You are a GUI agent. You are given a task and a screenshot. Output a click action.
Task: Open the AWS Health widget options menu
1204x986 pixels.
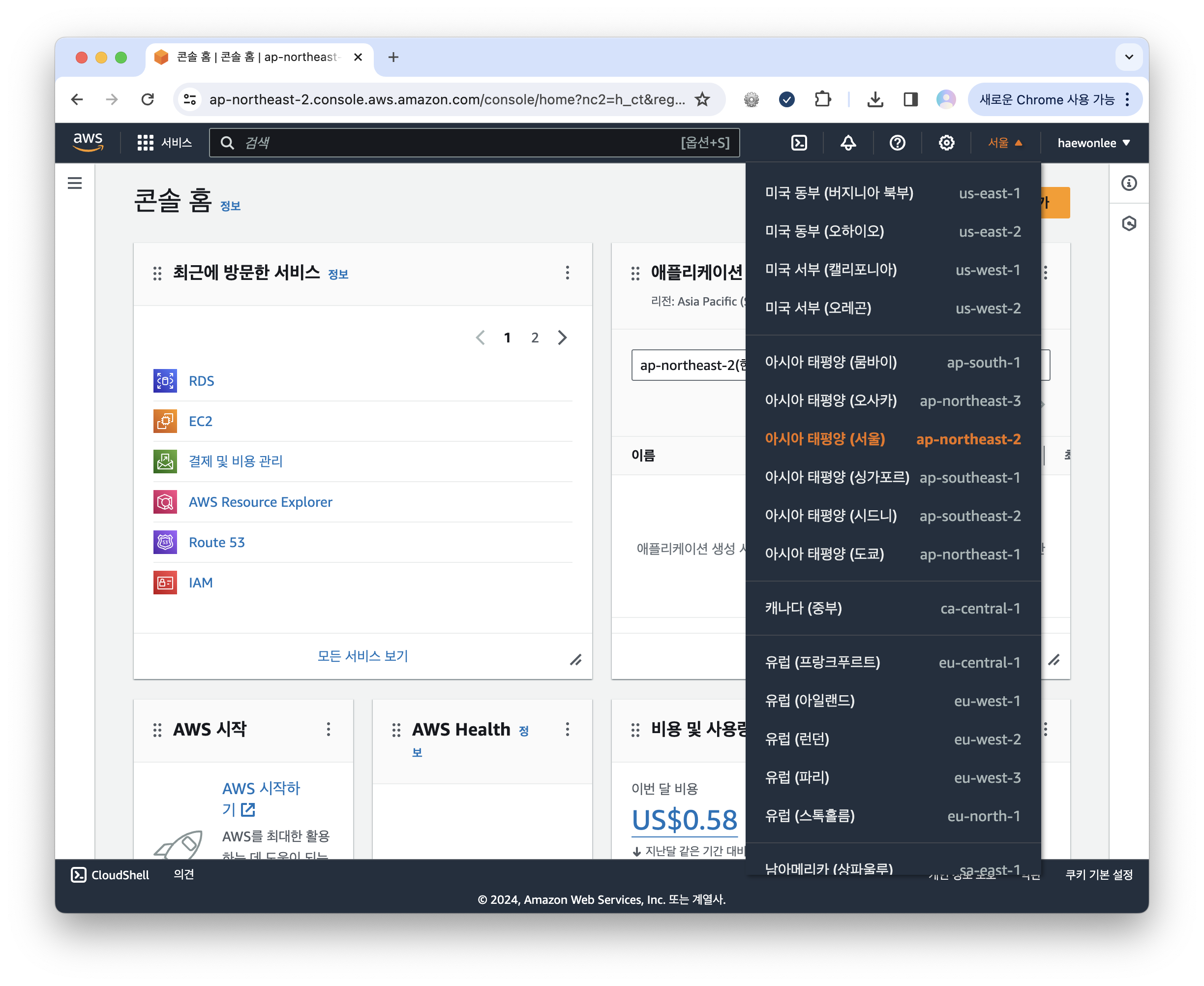[567, 729]
